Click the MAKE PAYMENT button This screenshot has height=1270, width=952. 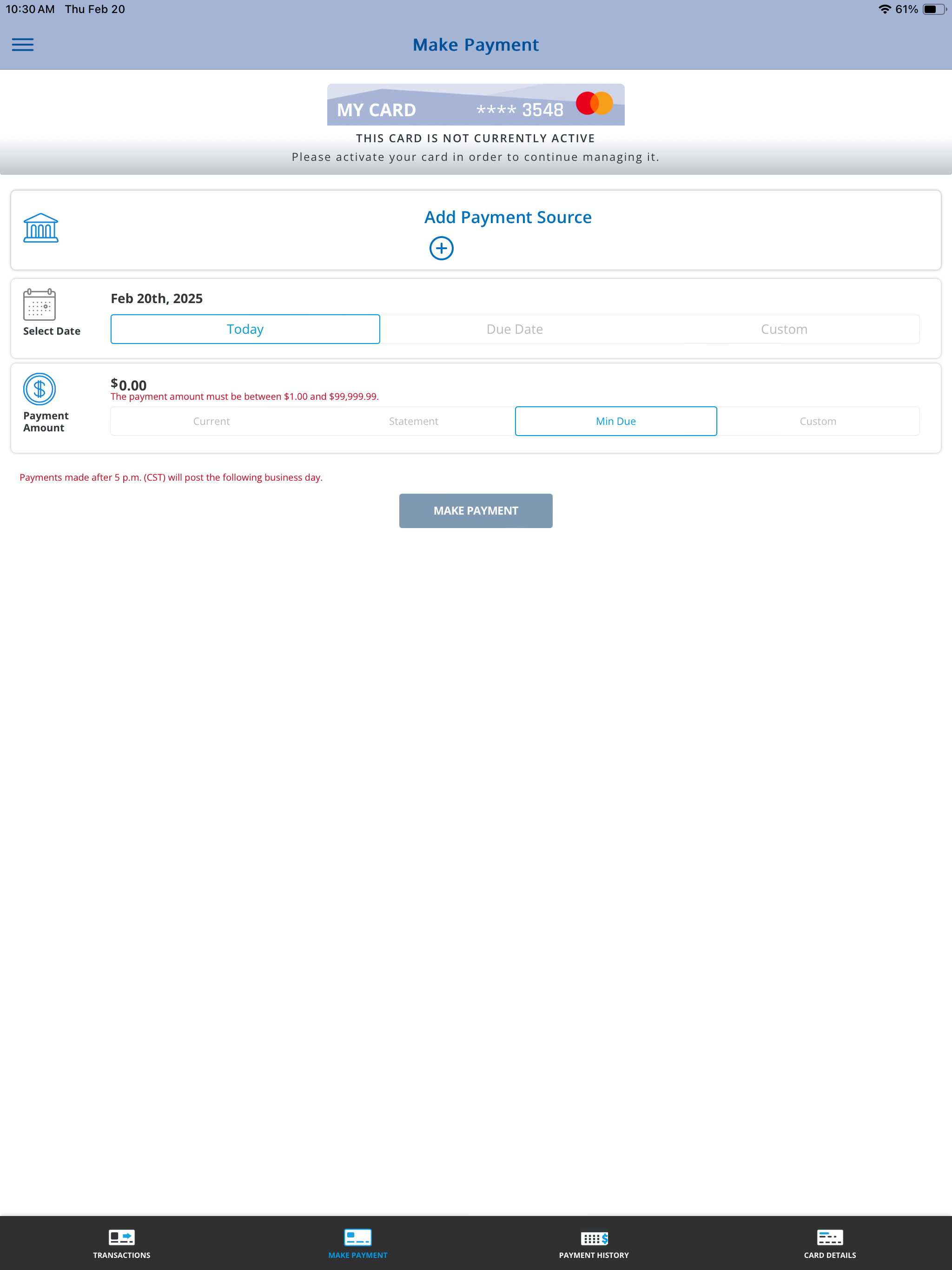476,510
